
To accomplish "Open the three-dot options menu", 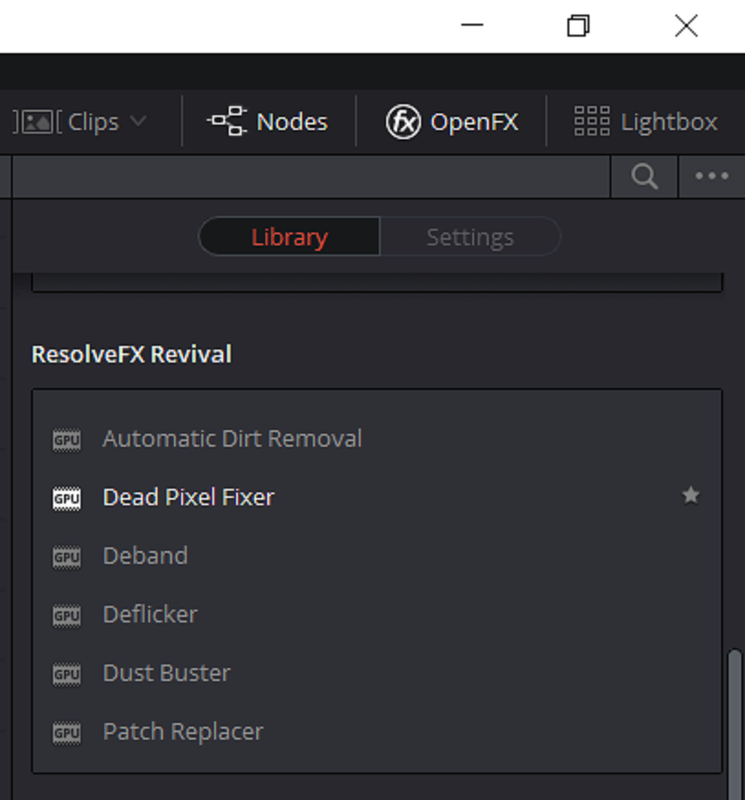I will point(712,177).
